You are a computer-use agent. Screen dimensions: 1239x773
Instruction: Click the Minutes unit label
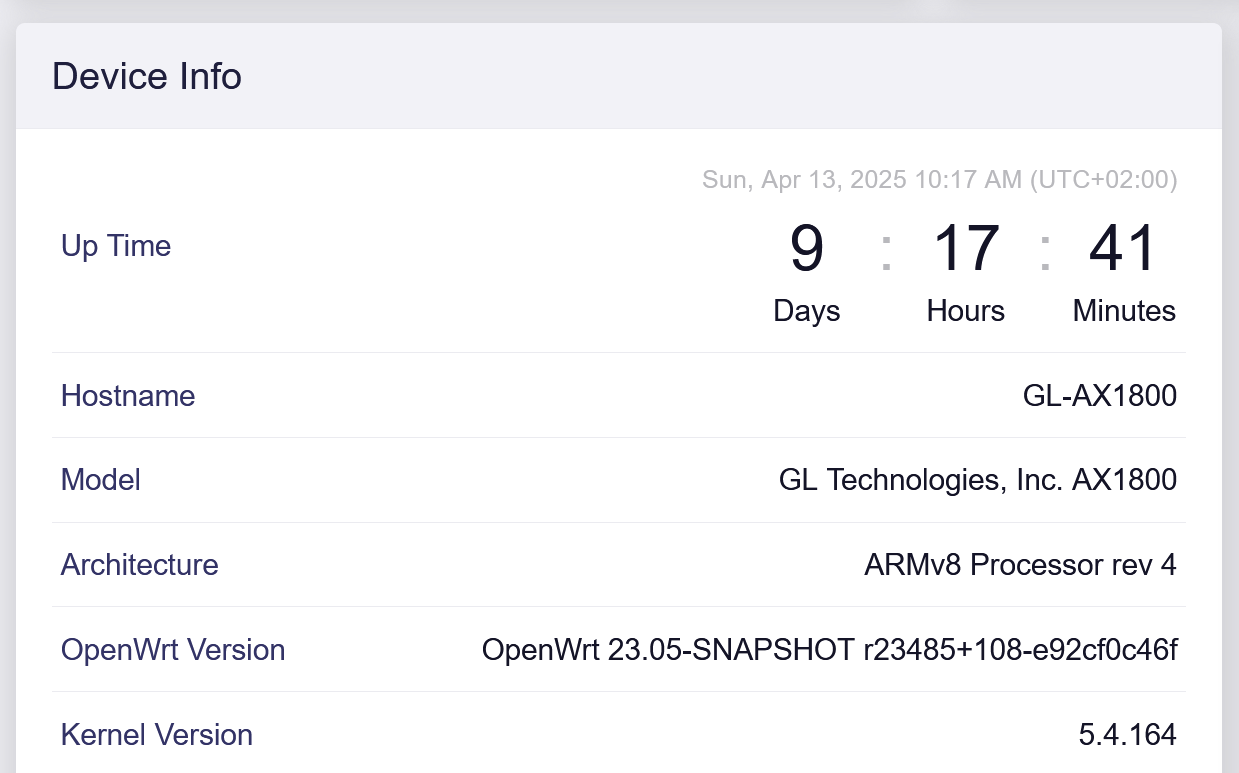(1124, 311)
